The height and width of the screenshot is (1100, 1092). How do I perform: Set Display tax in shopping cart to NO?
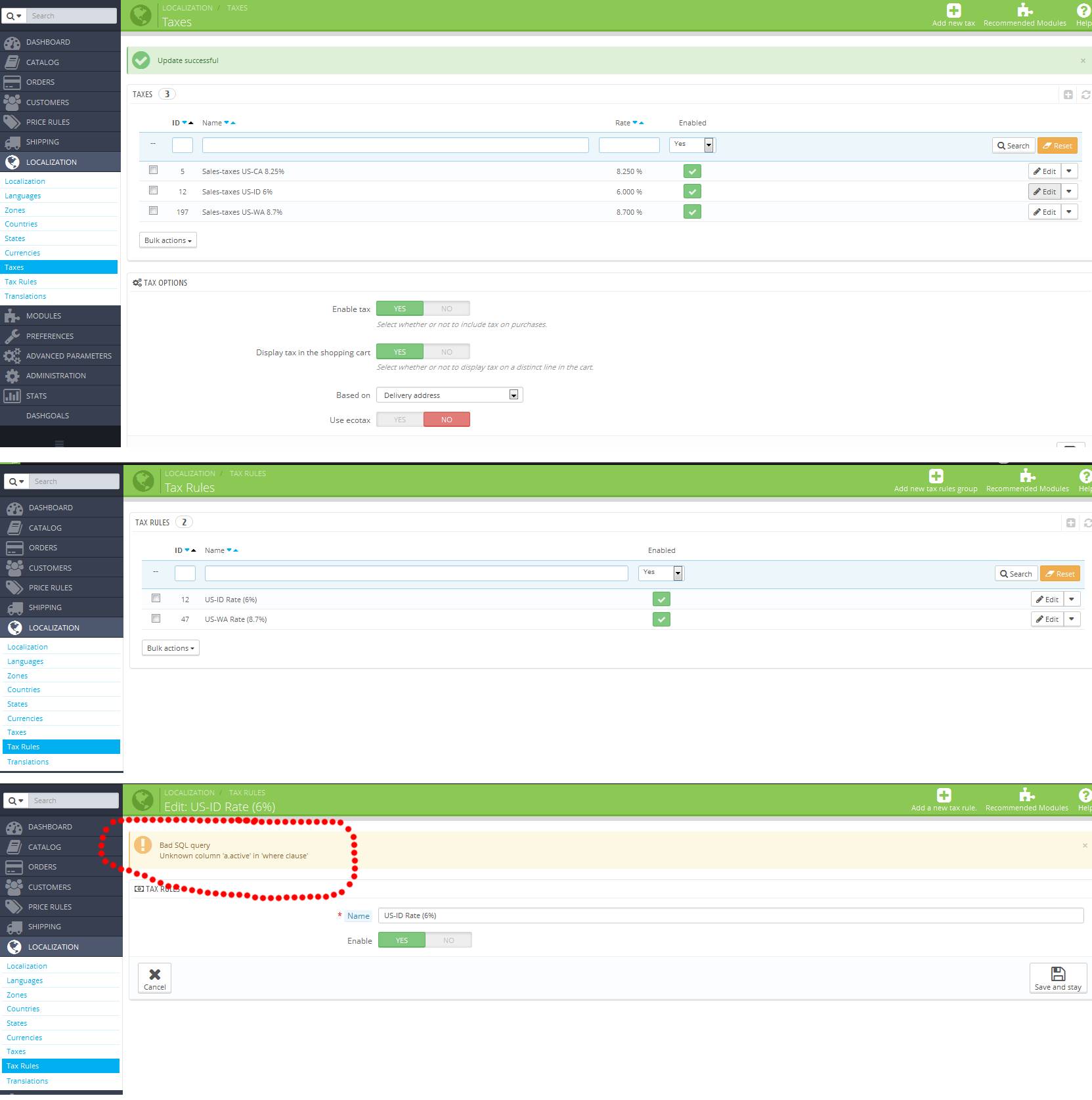point(447,352)
